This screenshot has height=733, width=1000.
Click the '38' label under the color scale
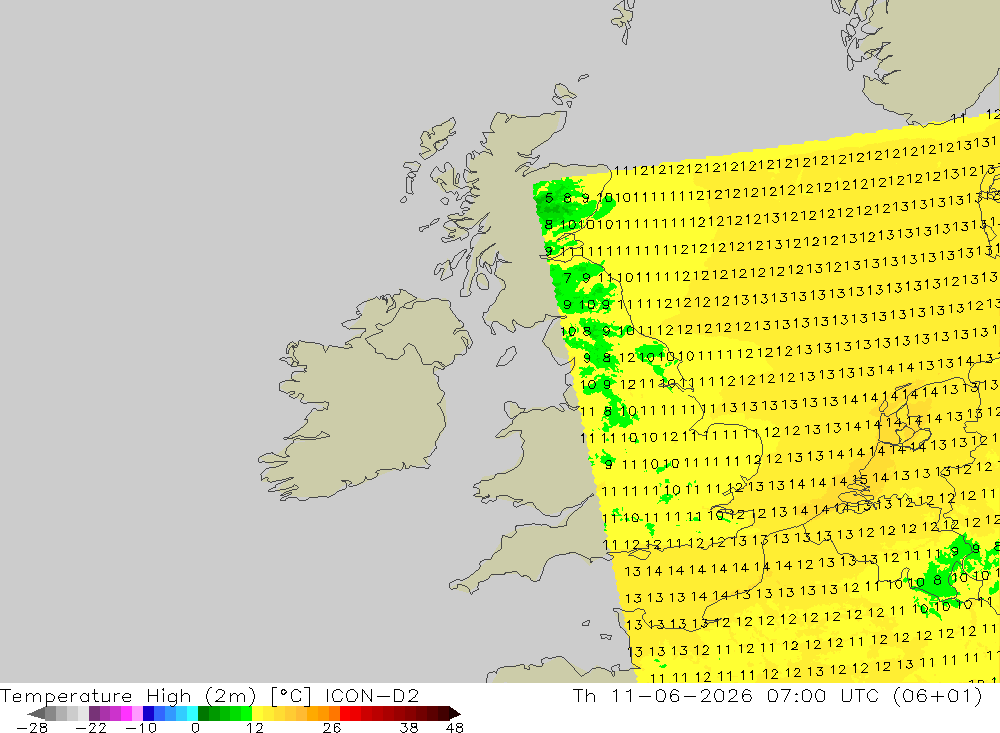pyautogui.click(x=409, y=728)
